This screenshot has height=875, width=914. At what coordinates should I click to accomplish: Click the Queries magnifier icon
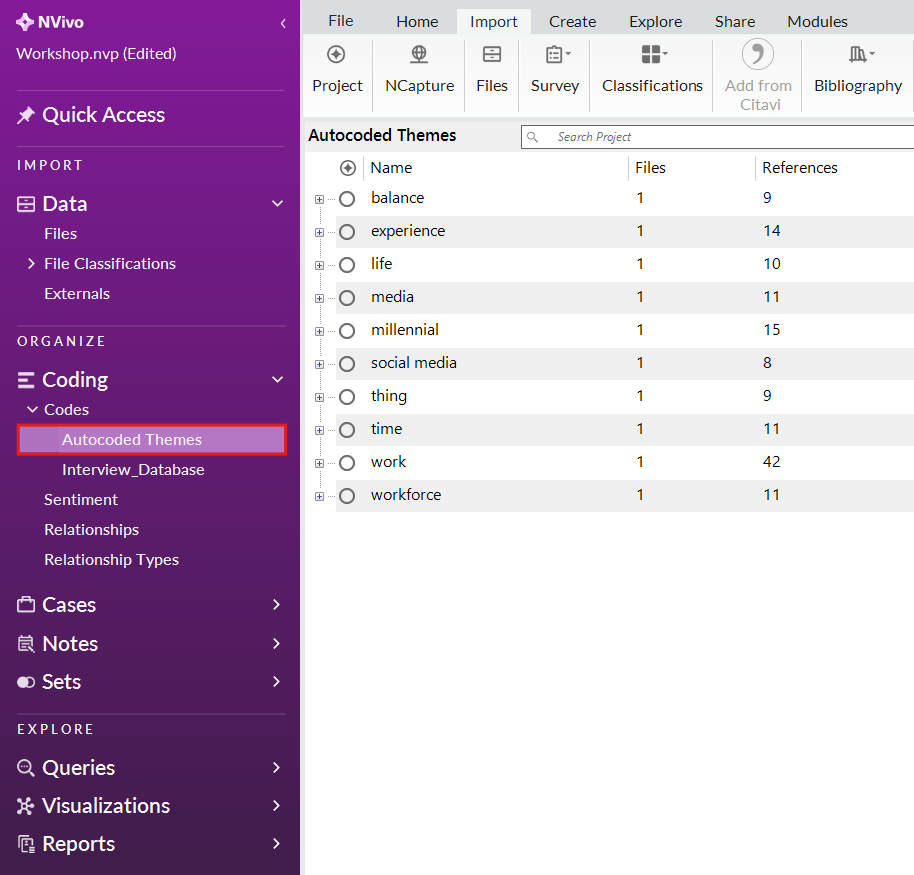click(x=26, y=767)
